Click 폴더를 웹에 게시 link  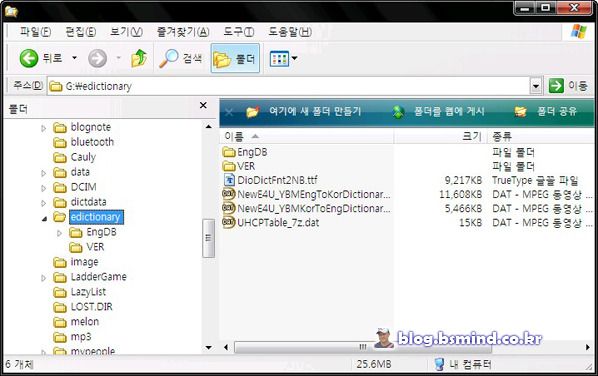click(x=449, y=111)
